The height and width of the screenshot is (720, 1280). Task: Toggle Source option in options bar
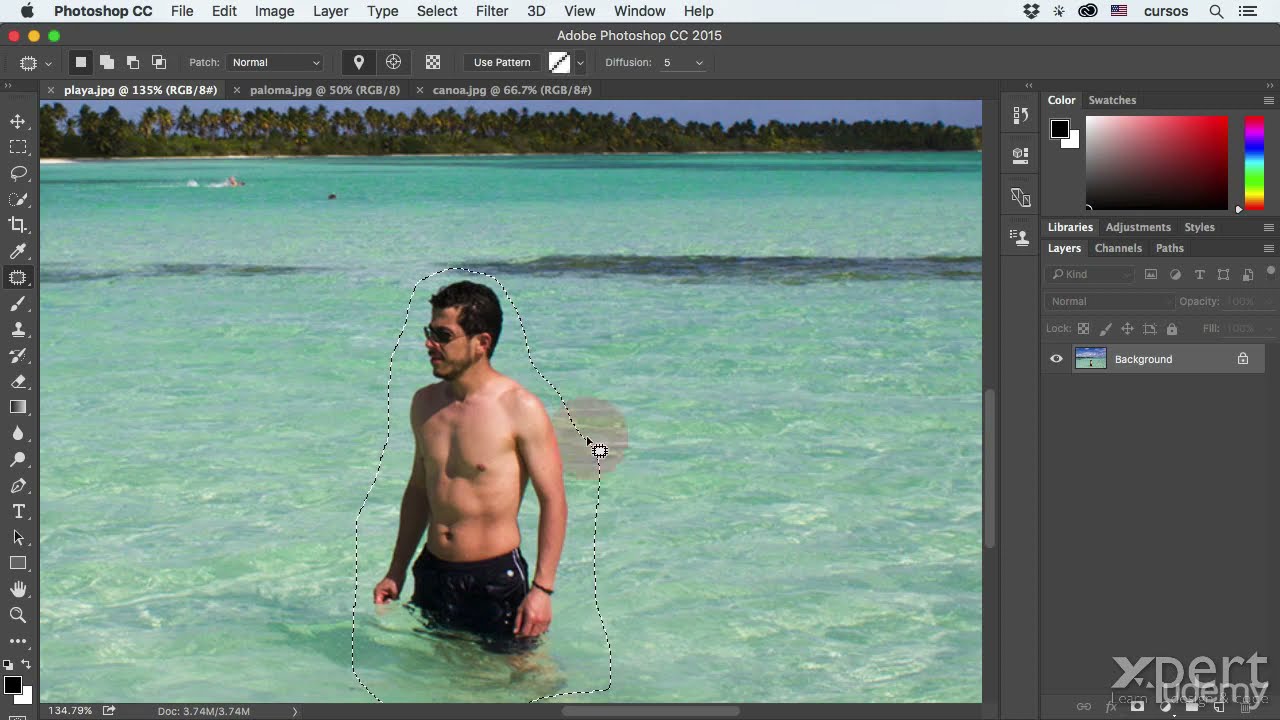tap(359, 62)
